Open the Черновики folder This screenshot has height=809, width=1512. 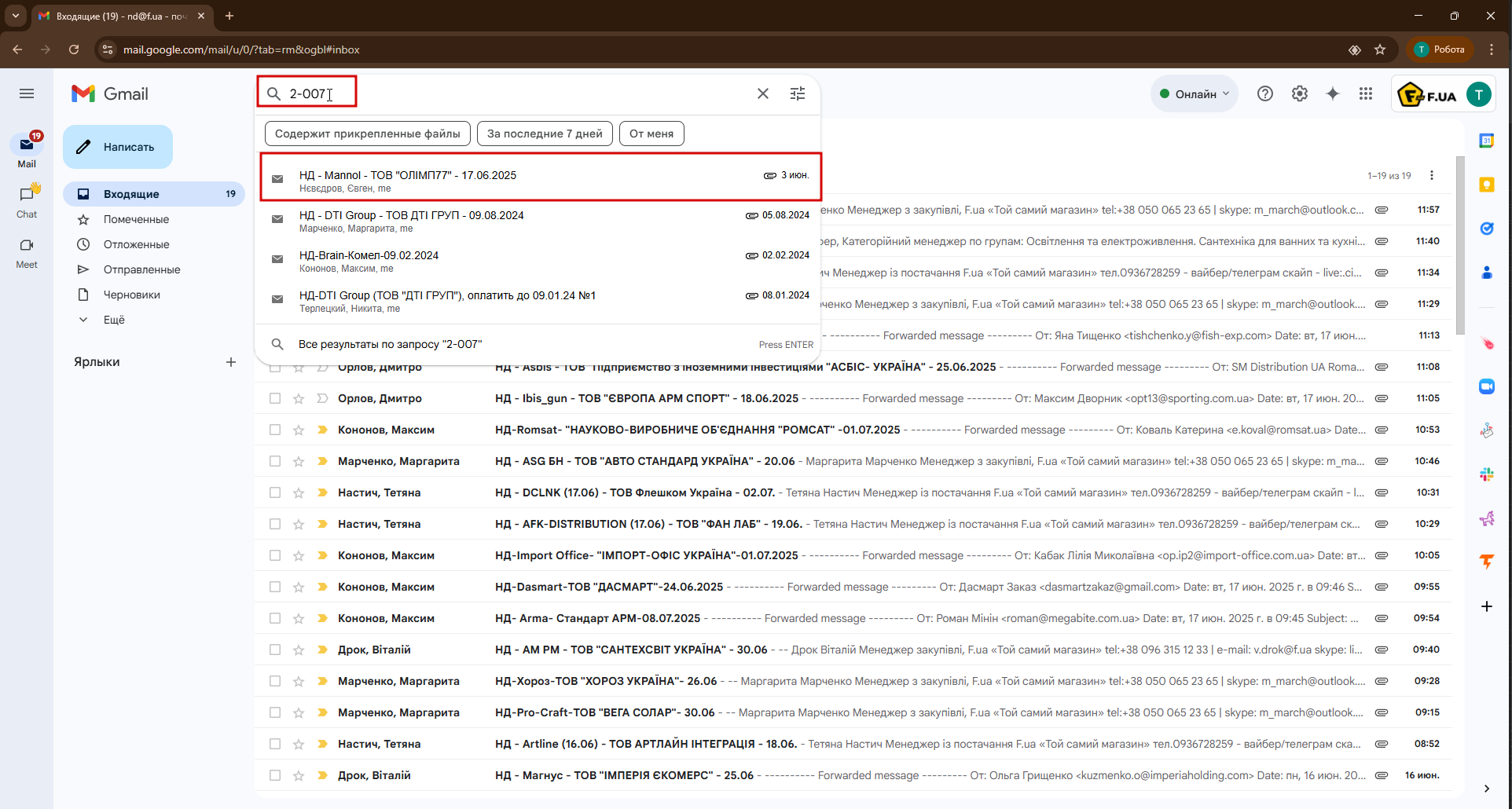(x=131, y=295)
